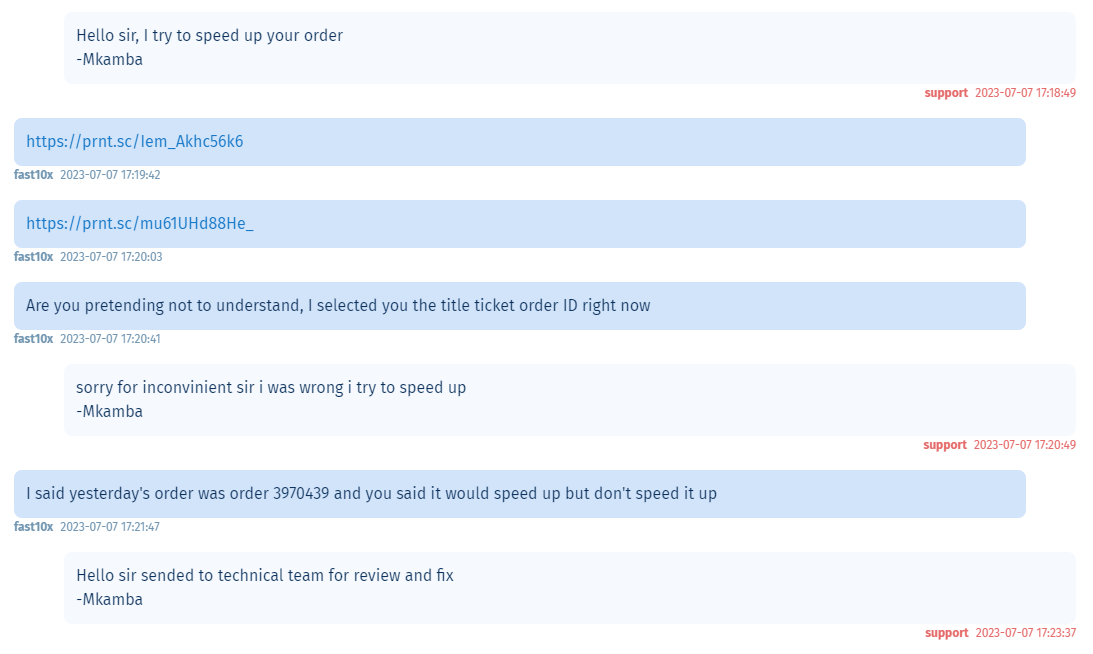Click the support label dated 17:20:49

pyautogui.click(x=945, y=445)
